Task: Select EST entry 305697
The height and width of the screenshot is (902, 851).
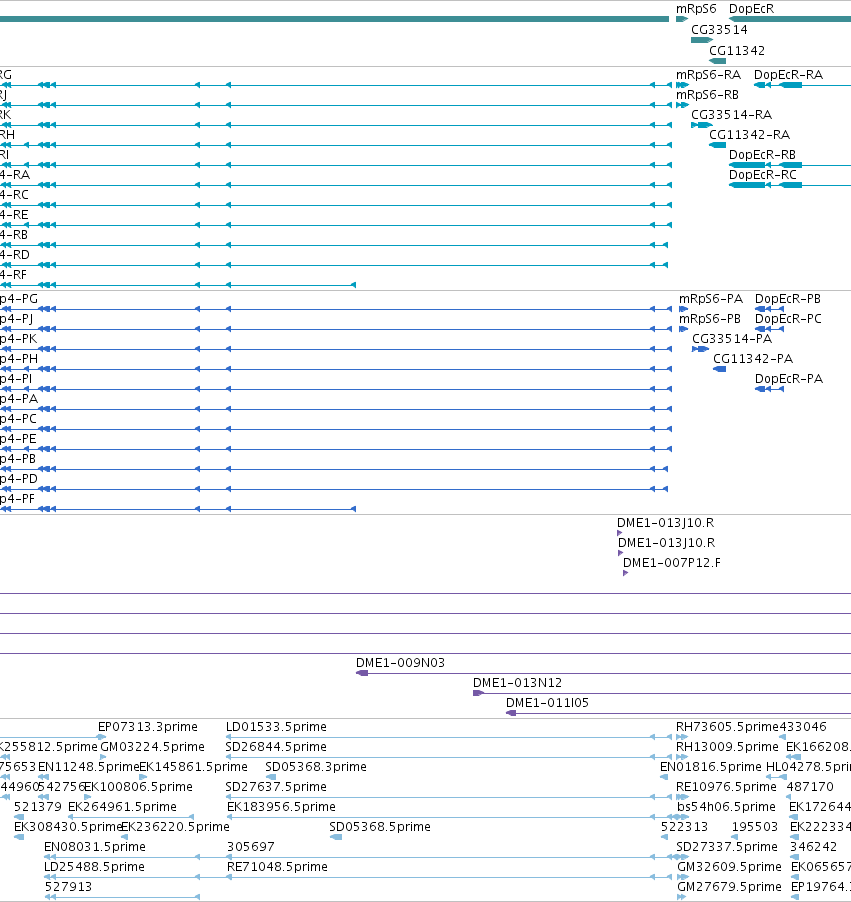Action: (251, 847)
